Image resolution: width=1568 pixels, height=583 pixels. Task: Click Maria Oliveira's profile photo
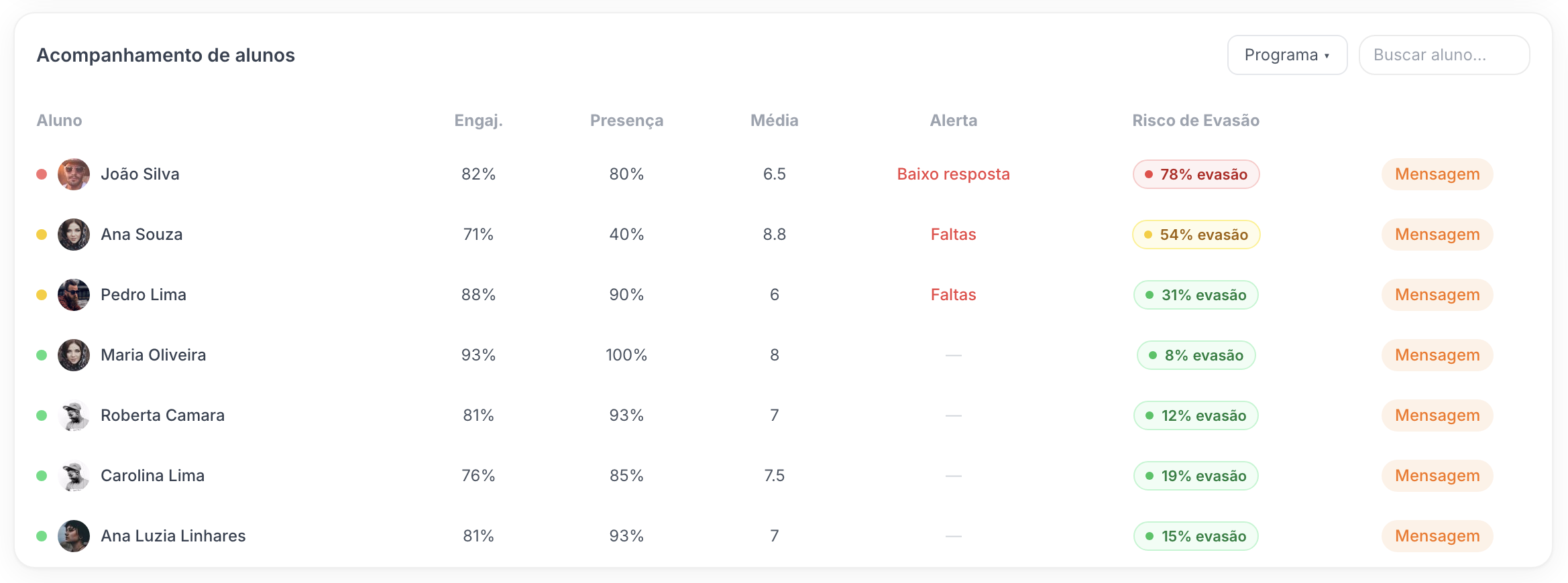tap(74, 354)
